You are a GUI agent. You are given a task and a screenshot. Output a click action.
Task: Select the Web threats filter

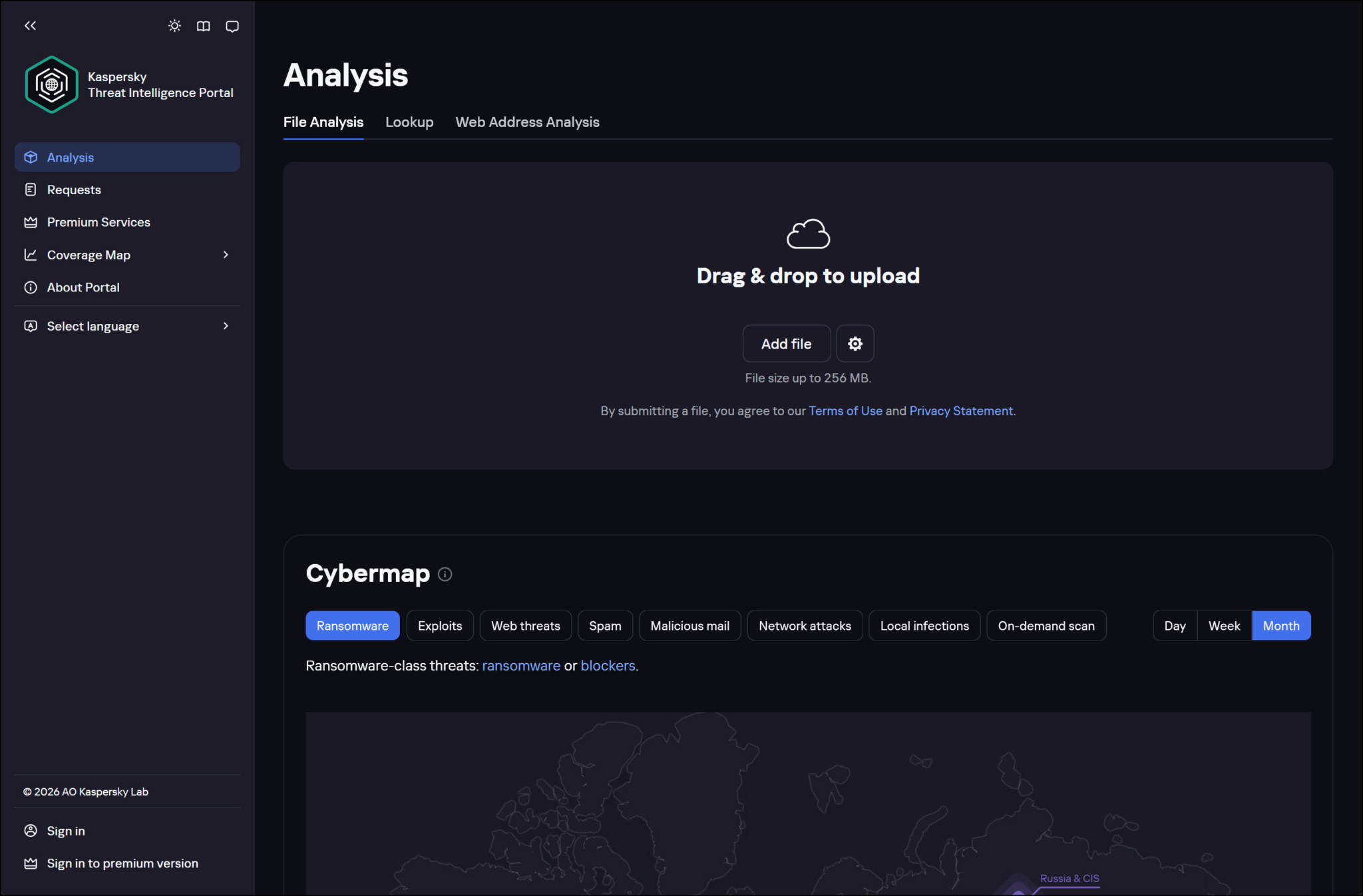click(526, 625)
